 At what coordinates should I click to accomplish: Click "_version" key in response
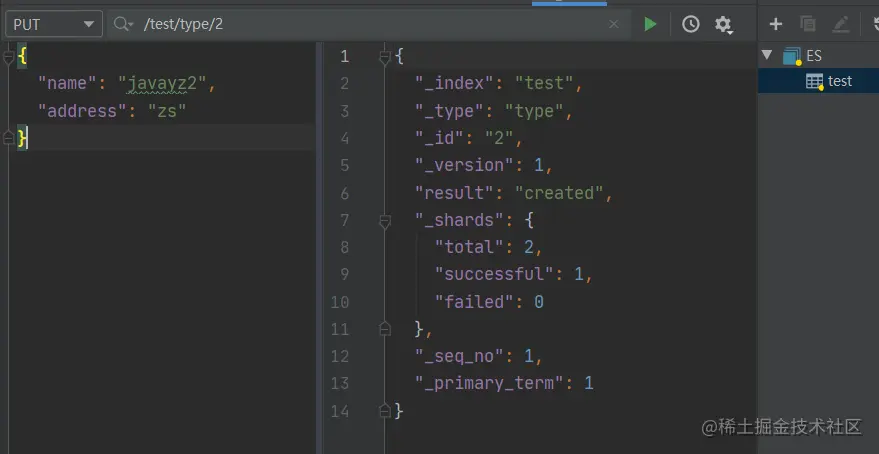pos(465,165)
